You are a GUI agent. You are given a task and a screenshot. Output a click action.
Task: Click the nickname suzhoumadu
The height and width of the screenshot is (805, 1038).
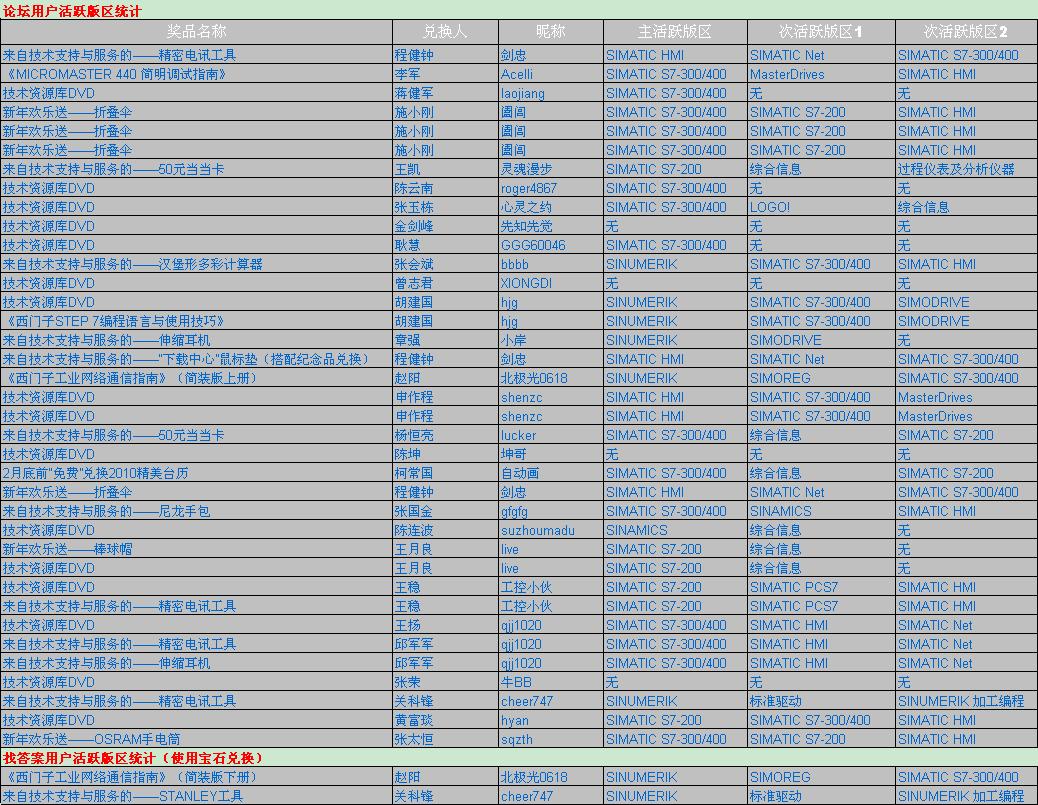tap(538, 530)
